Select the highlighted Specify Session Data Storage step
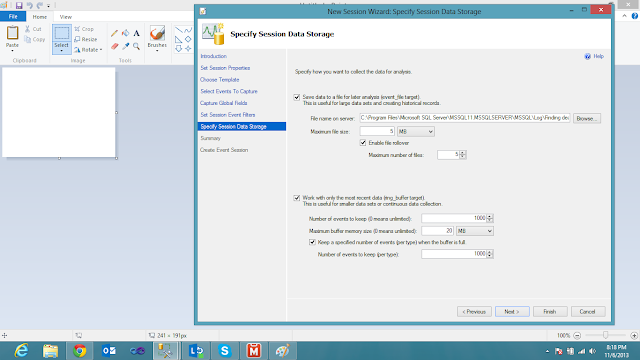640x360 pixels. tap(242, 127)
